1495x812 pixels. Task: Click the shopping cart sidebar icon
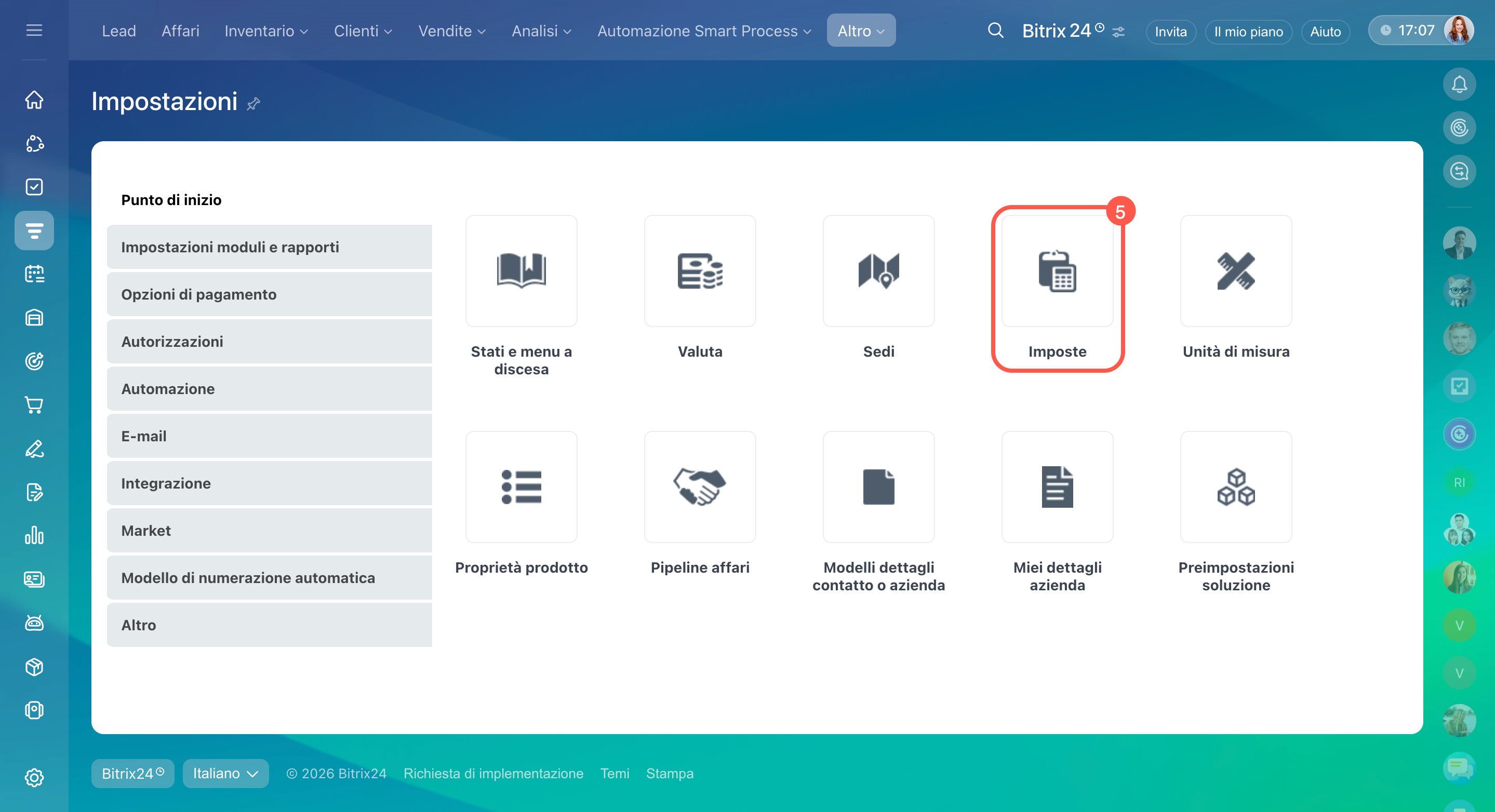(34, 405)
